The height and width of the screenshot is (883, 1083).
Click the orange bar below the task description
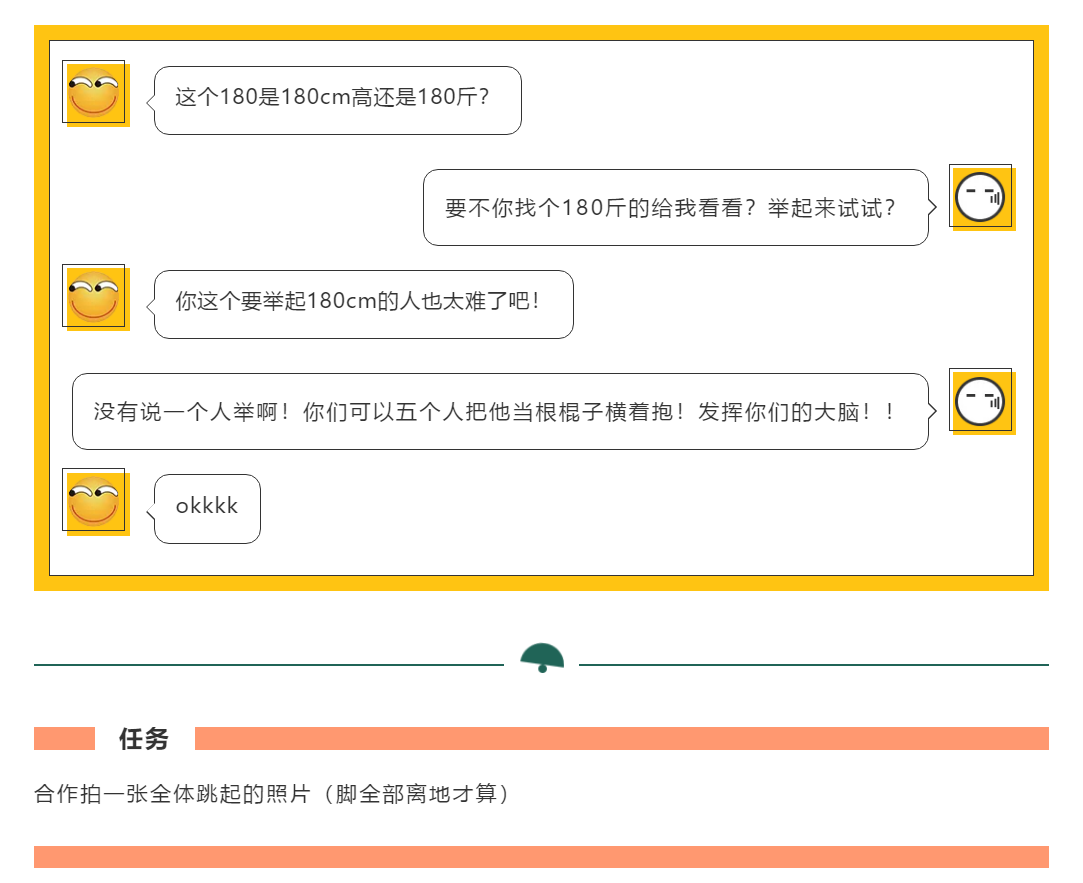[542, 857]
